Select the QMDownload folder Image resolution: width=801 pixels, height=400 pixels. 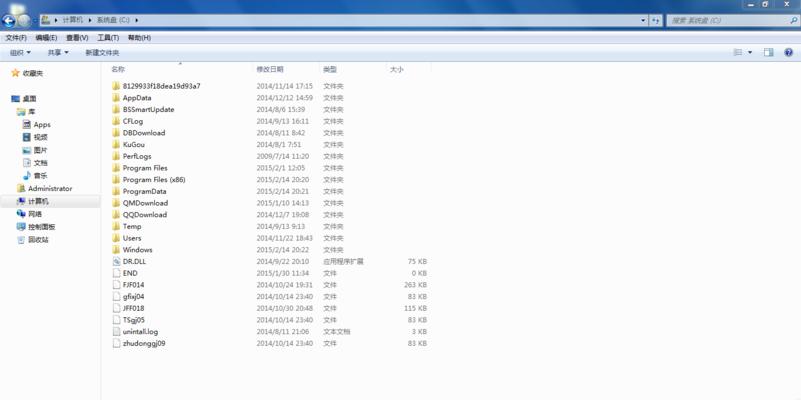coord(145,203)
